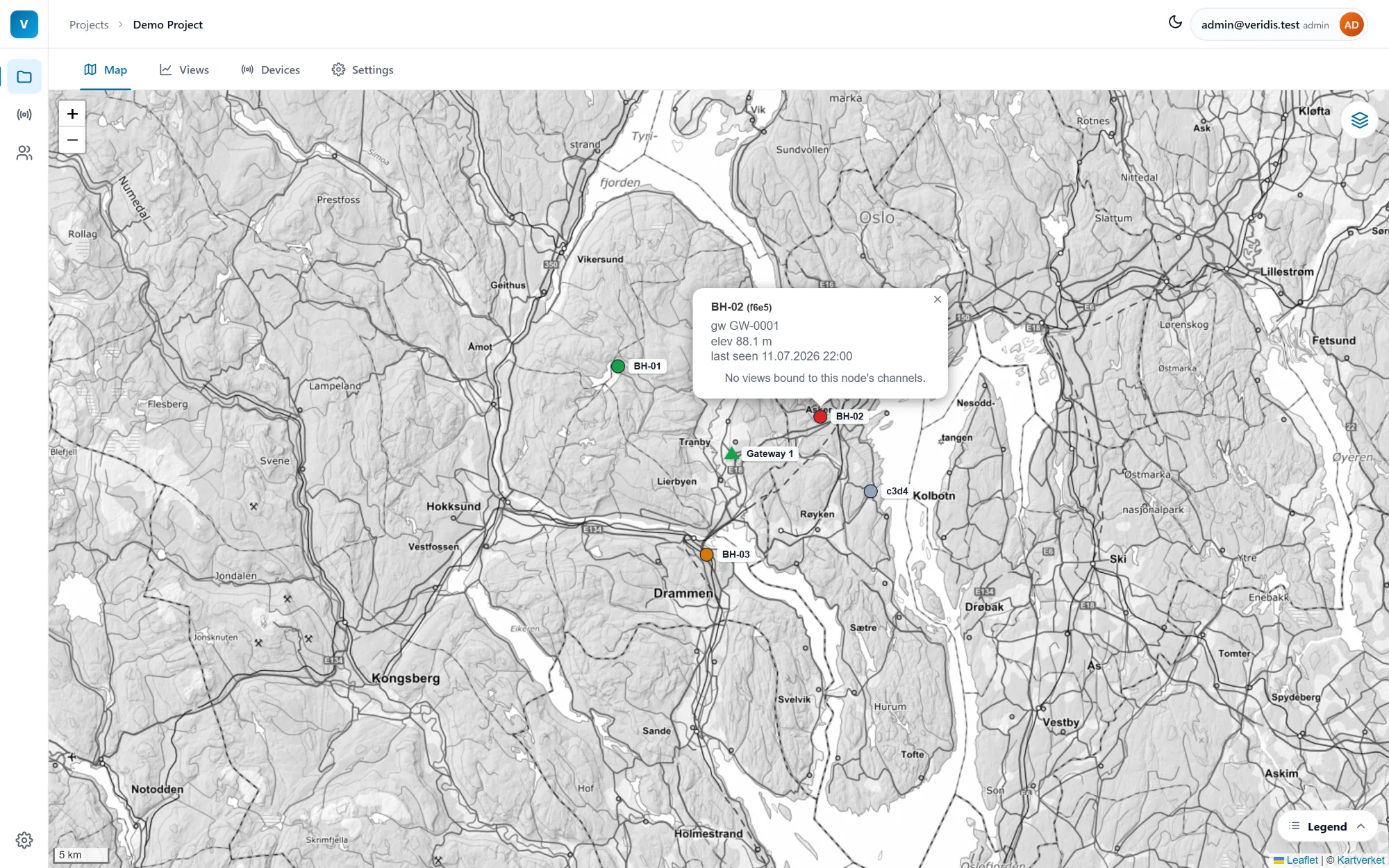
Task: Click the c3d4 map label
Action: (897, 491)
